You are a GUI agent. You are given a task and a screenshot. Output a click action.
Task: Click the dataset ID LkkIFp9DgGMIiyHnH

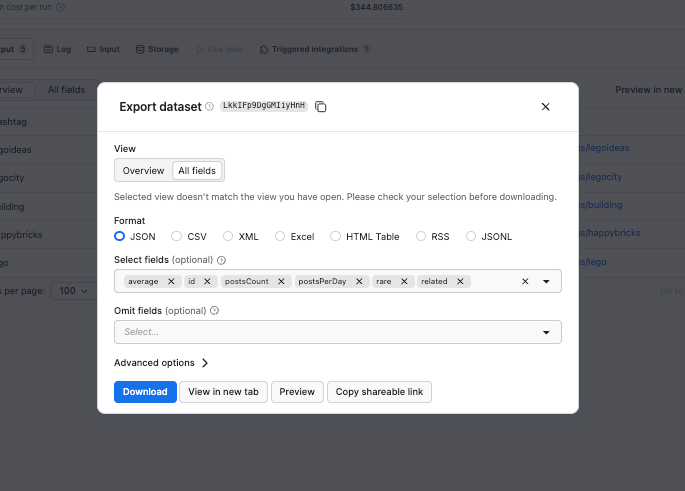coord(264,106)
